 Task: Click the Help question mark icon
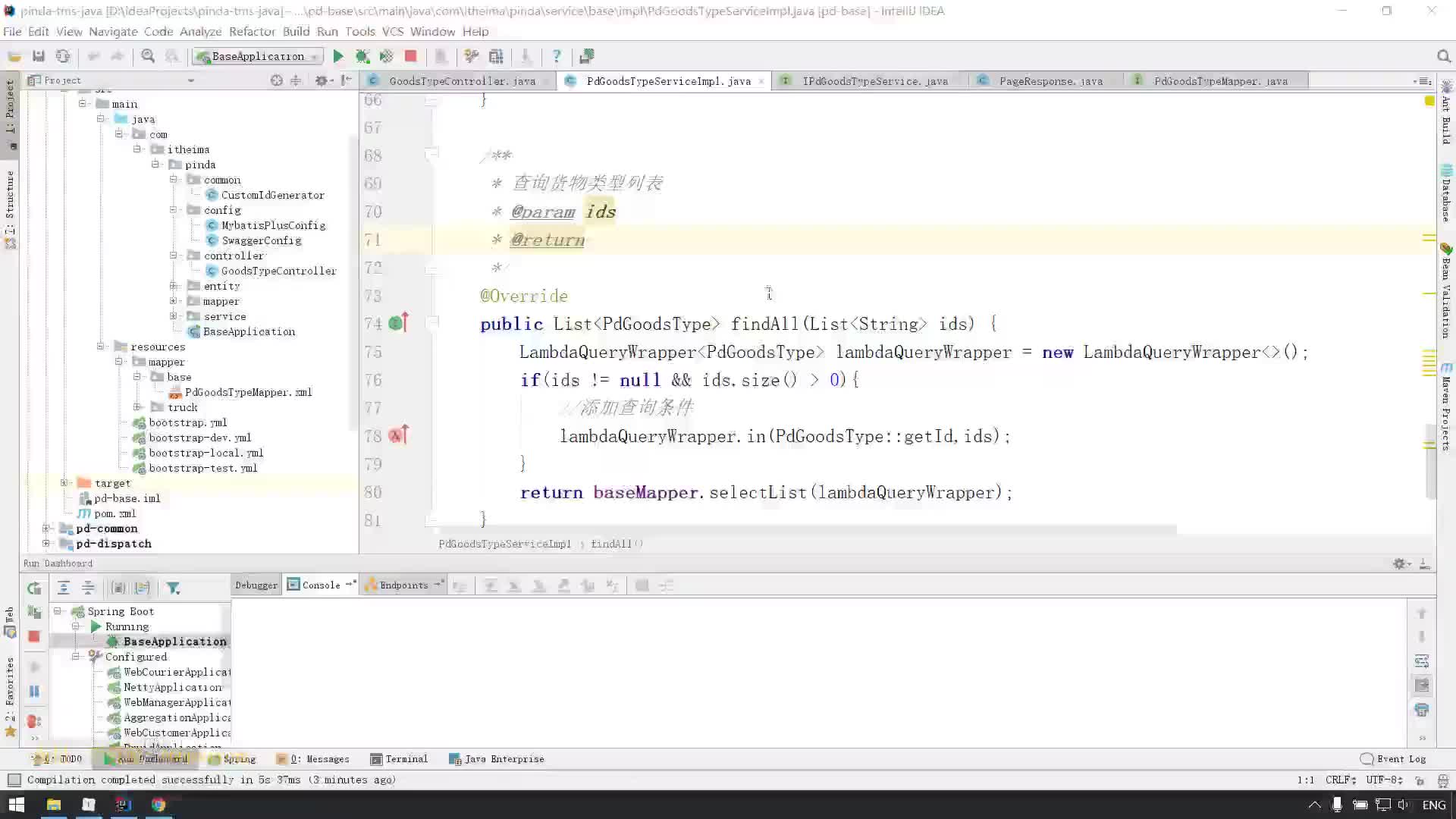tap(557, 56)
